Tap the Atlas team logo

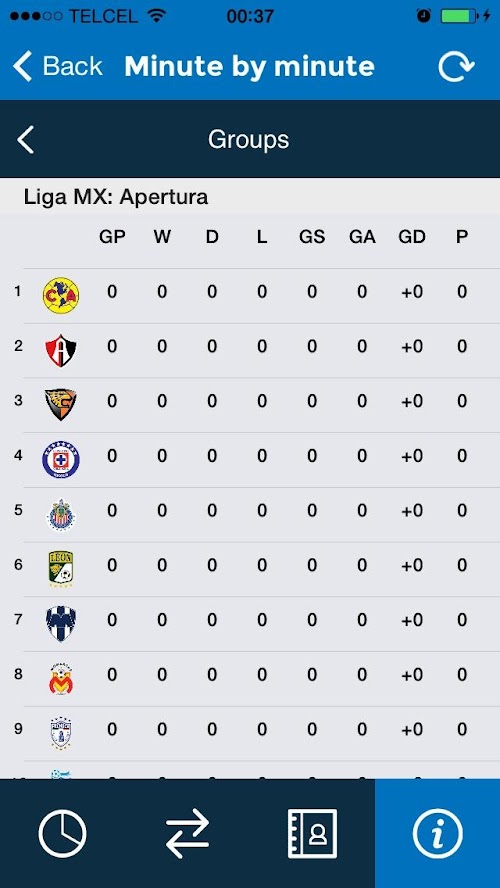[61, 350]
